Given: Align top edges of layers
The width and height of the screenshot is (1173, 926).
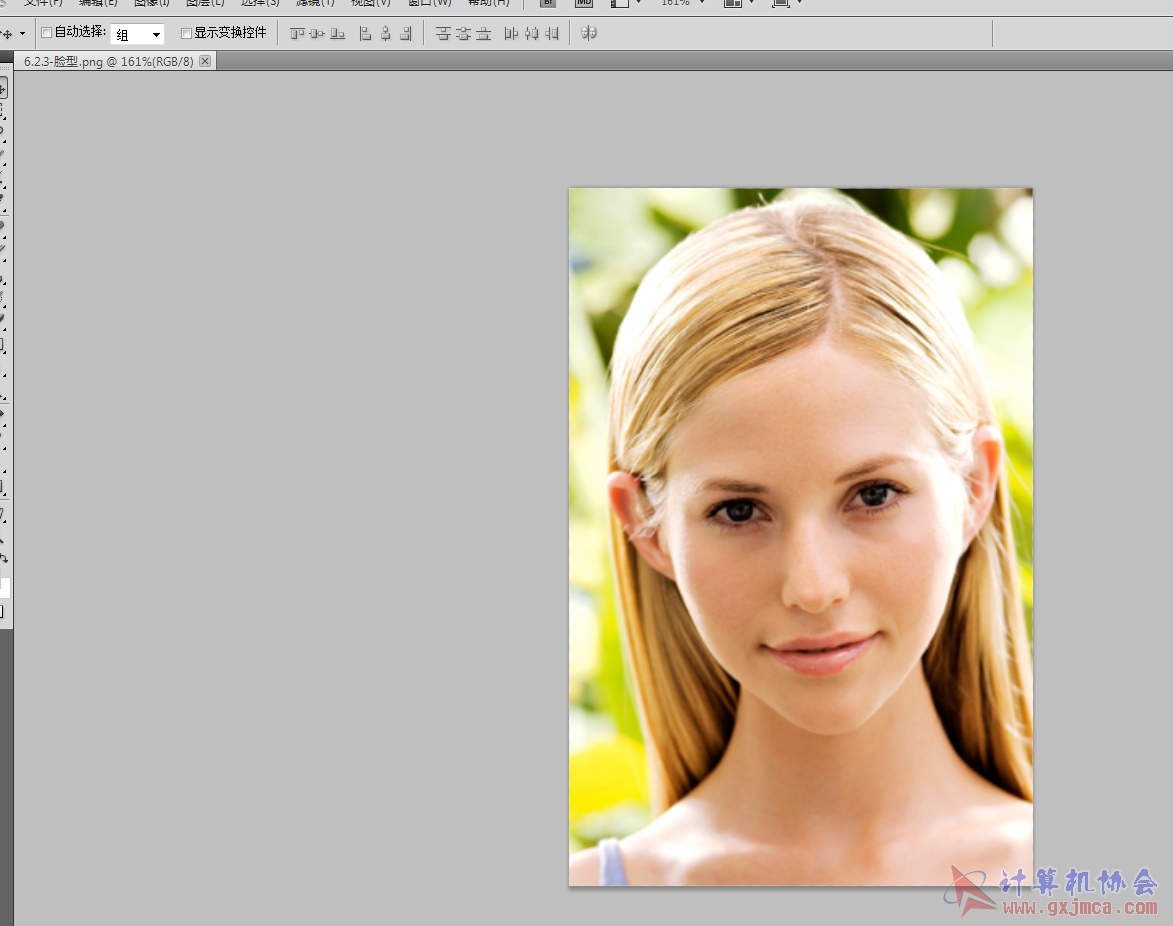Looking at the screenshot, I should click(297, 34).
